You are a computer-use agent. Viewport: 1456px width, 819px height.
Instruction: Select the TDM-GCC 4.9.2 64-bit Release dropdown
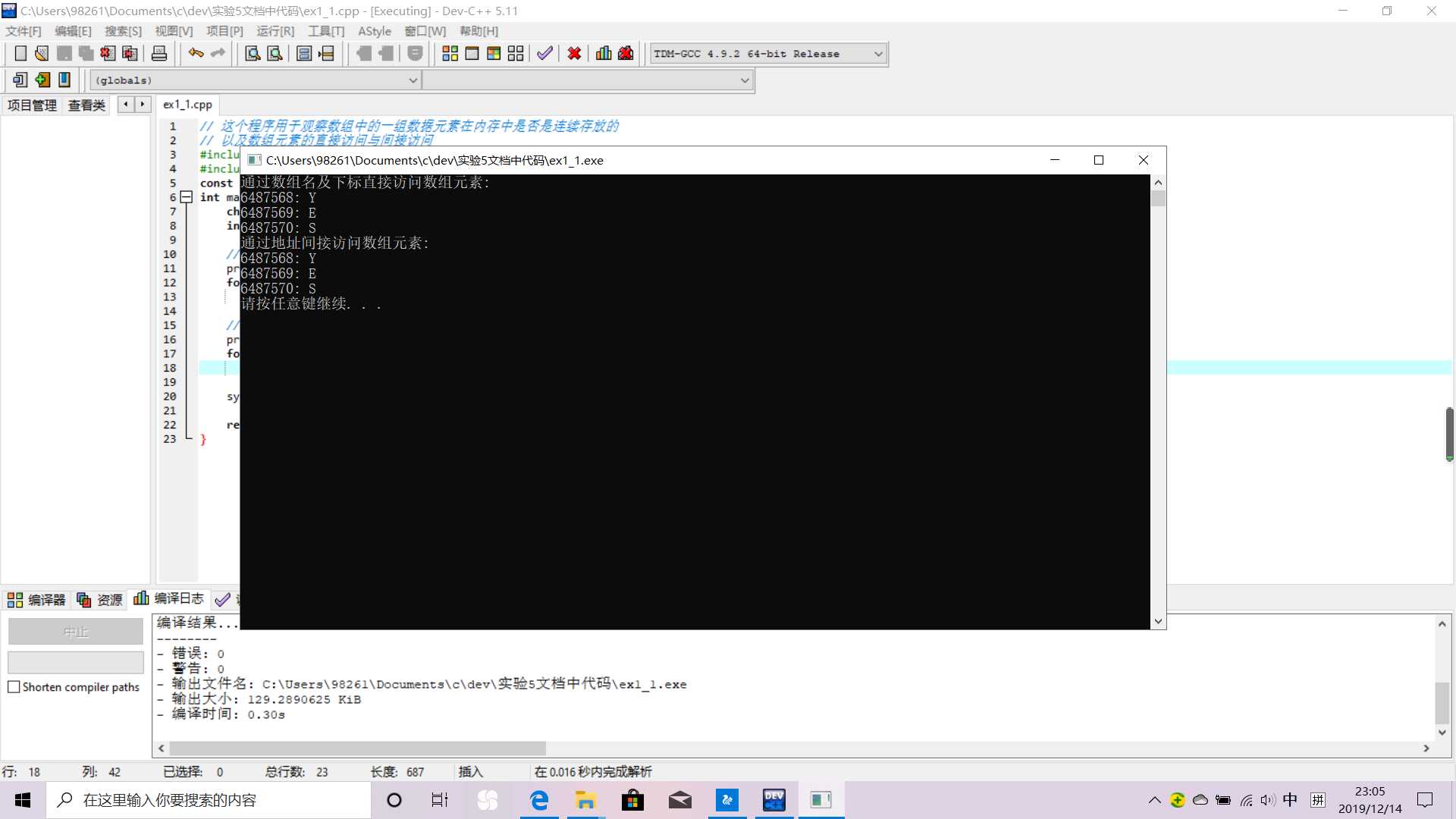coord(766,53)
